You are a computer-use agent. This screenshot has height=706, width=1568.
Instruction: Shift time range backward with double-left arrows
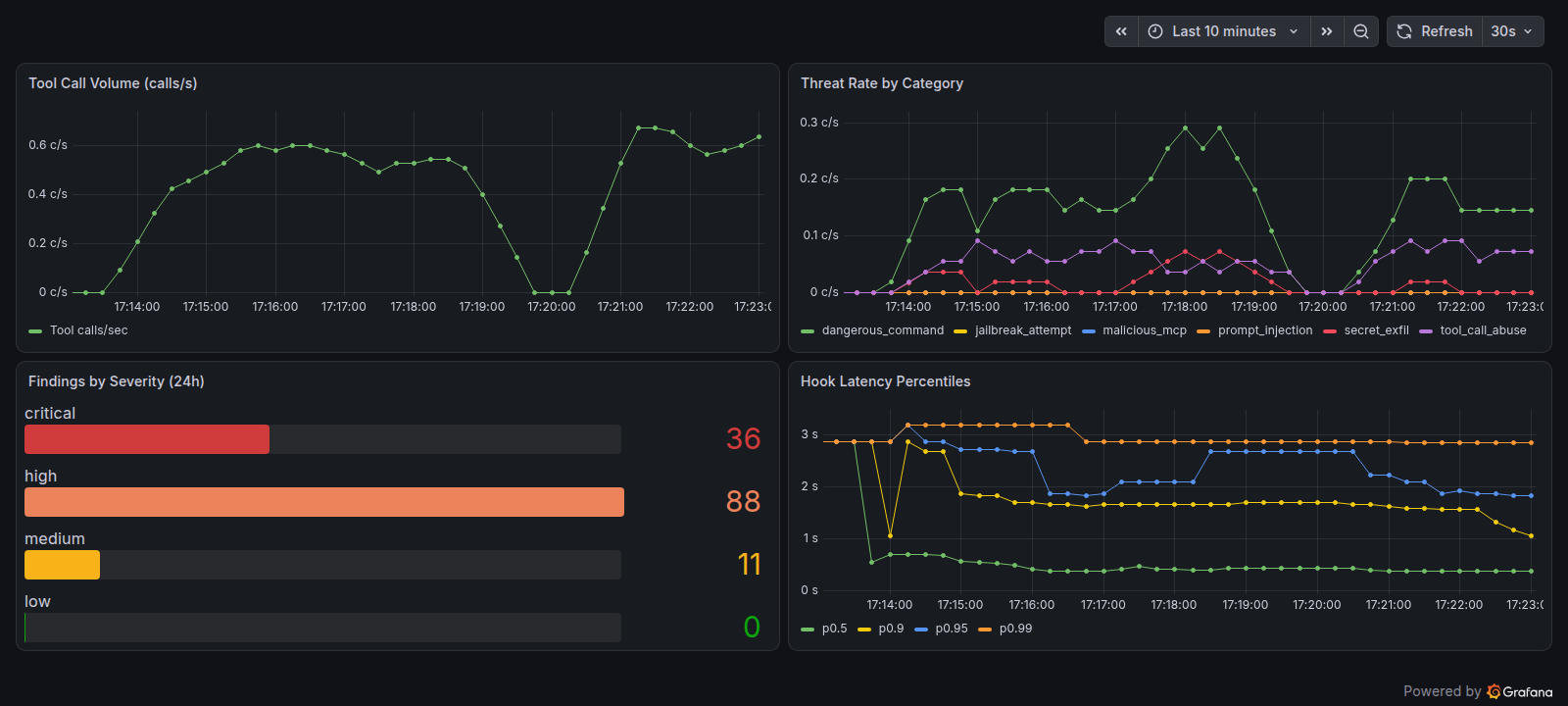tap(1121, 31)
